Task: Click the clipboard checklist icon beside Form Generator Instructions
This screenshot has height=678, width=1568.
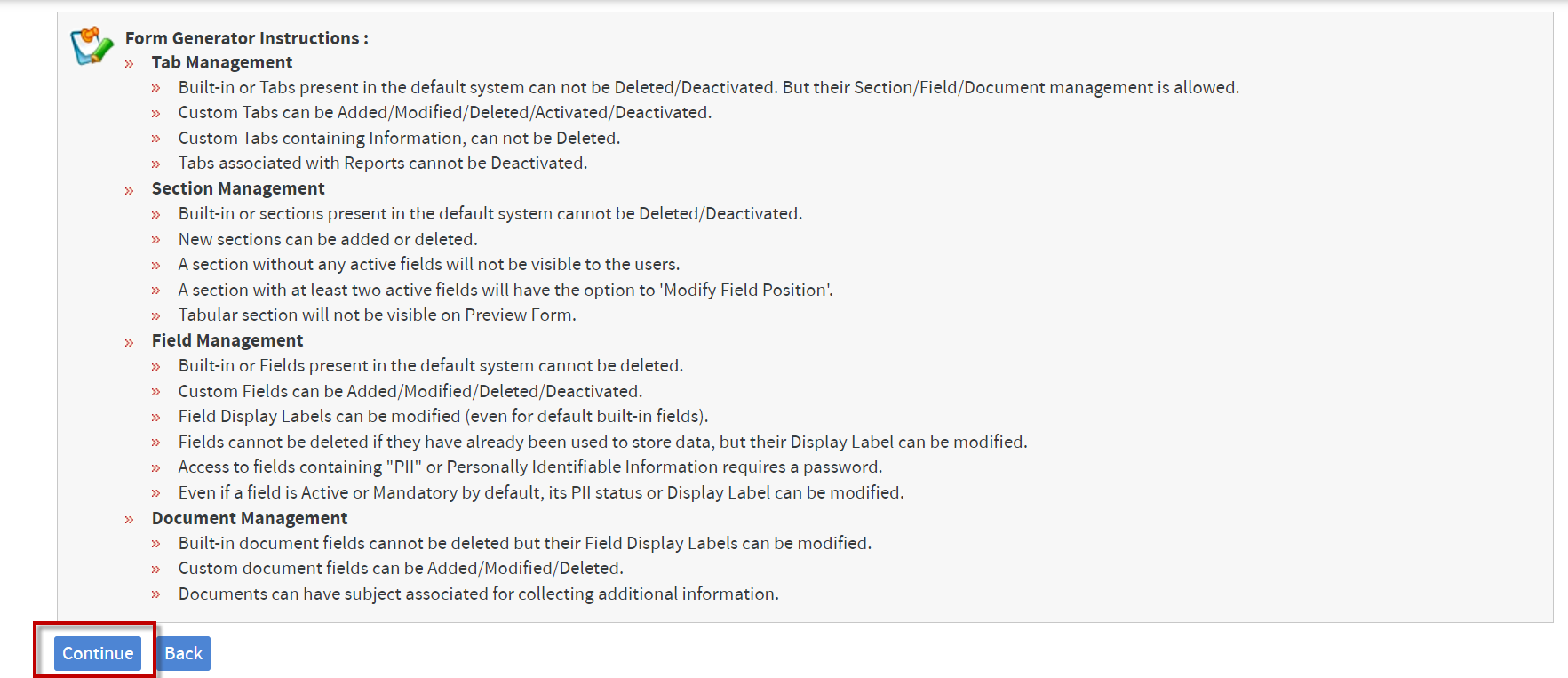Action: pyautogui.click(x=92, y=46)
